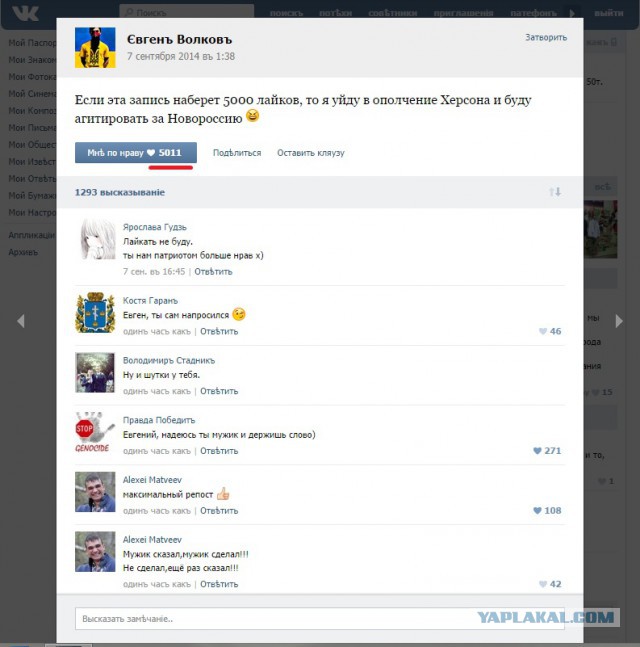The width and height of the screenshot is (640, 647).
Task: Reply to the "максимальный репост" comment
Action: pyautogui.click(x=219, y=511)
